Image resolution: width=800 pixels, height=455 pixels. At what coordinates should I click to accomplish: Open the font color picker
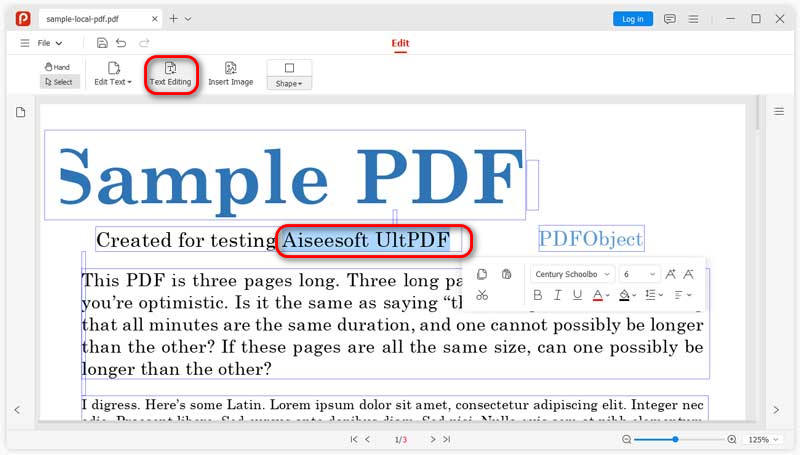click(601, 295)
